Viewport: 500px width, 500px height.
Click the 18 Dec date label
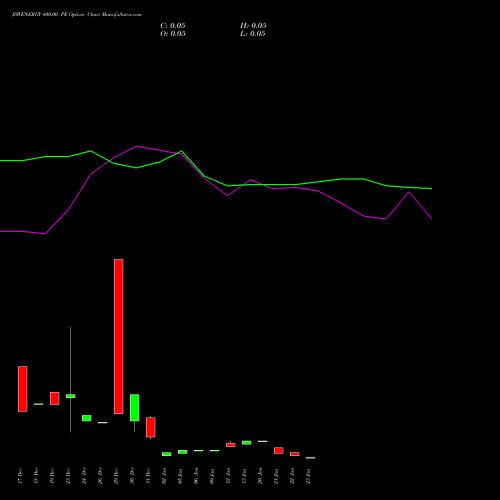pos(36,476)
